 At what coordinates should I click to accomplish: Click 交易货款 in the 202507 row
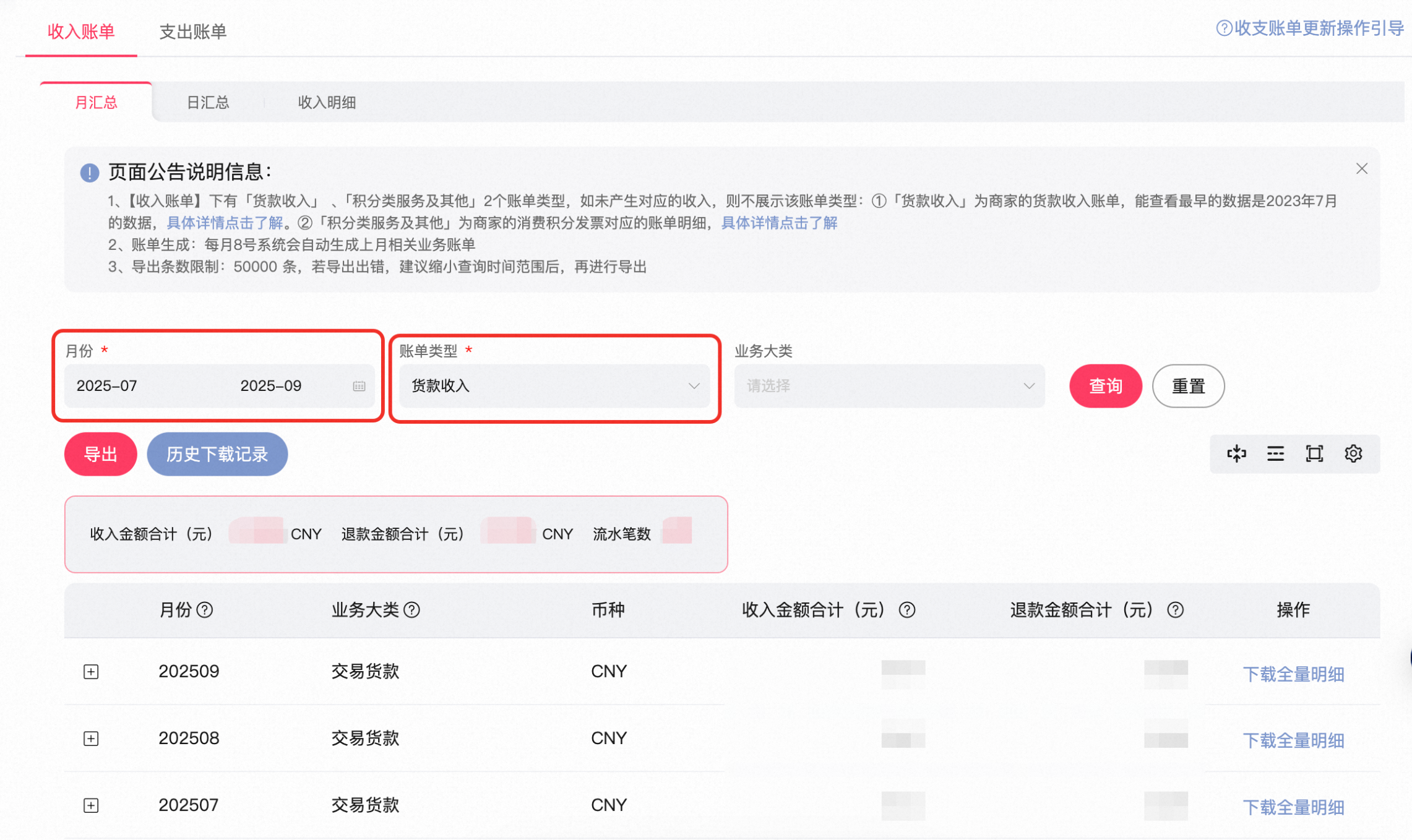click(x=365, y=805)
